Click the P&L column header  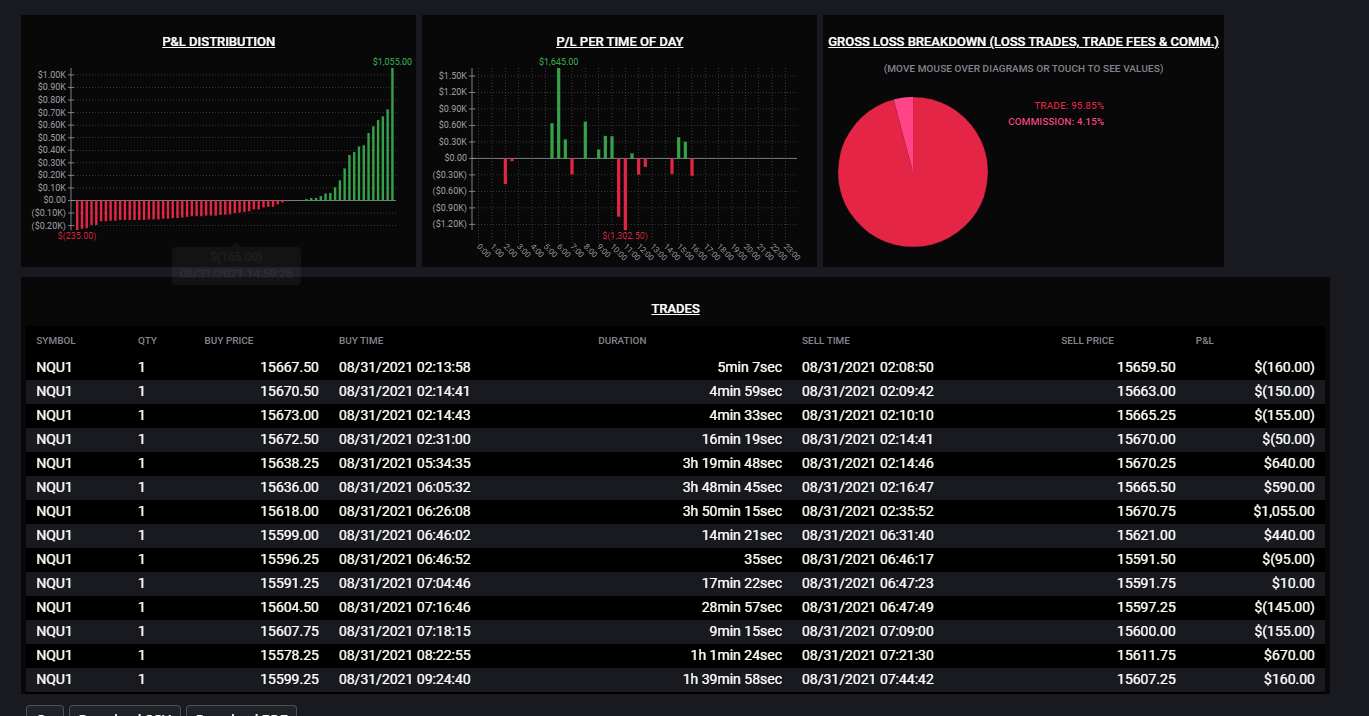tap(1207, 341)
